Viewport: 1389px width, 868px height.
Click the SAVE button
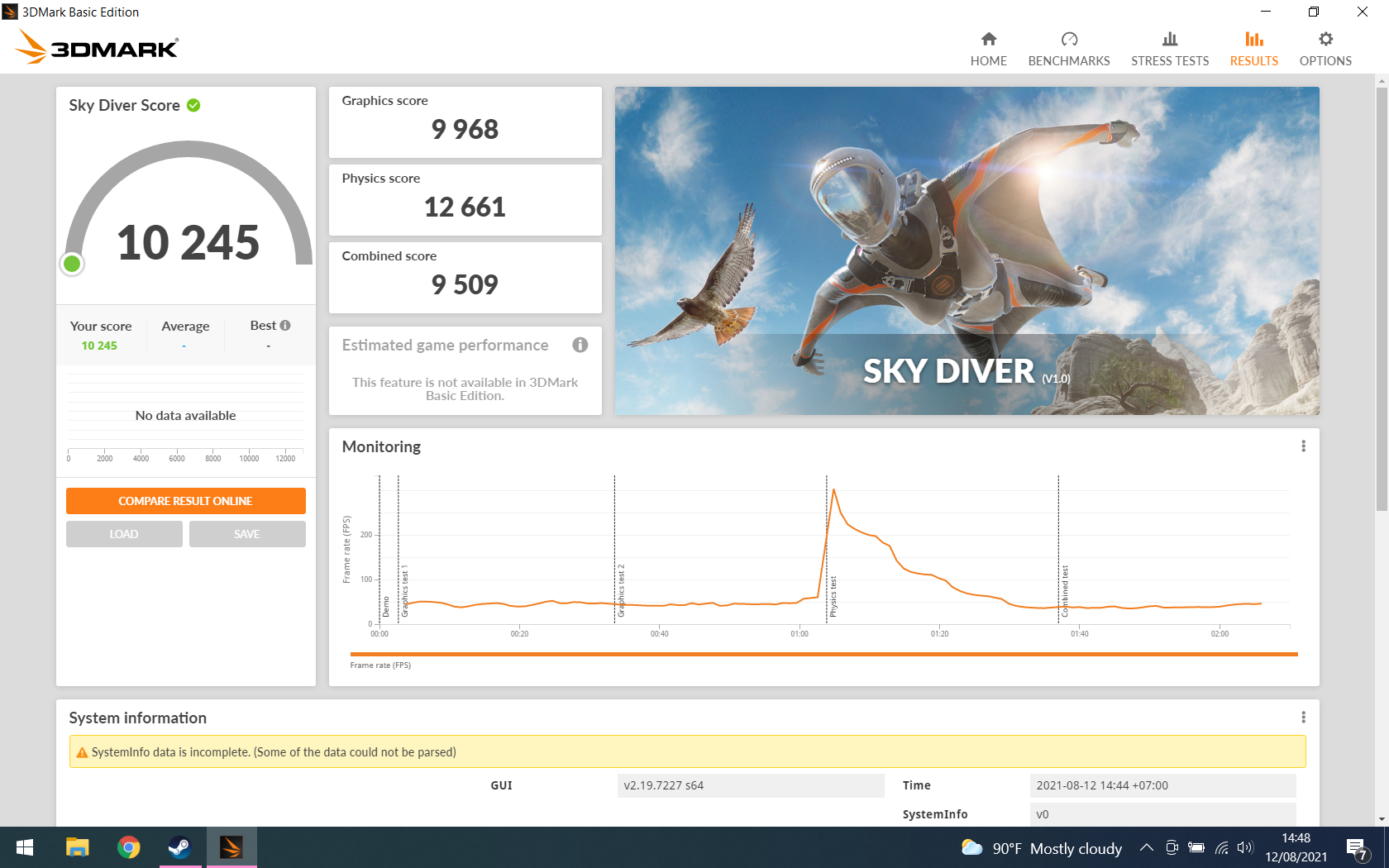247,534
